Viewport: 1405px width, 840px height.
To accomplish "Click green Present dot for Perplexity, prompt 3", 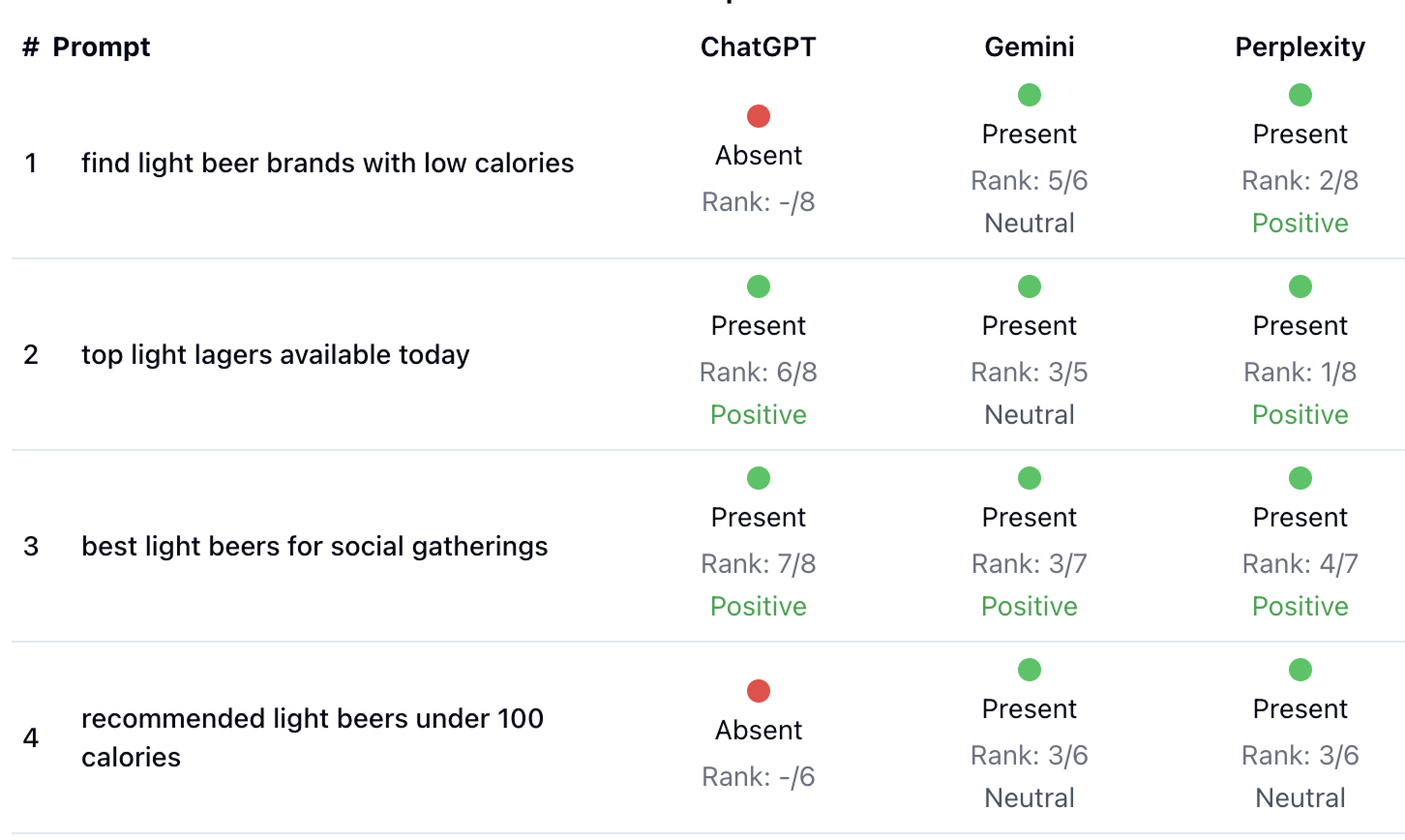I will (x=1300, y=478).
